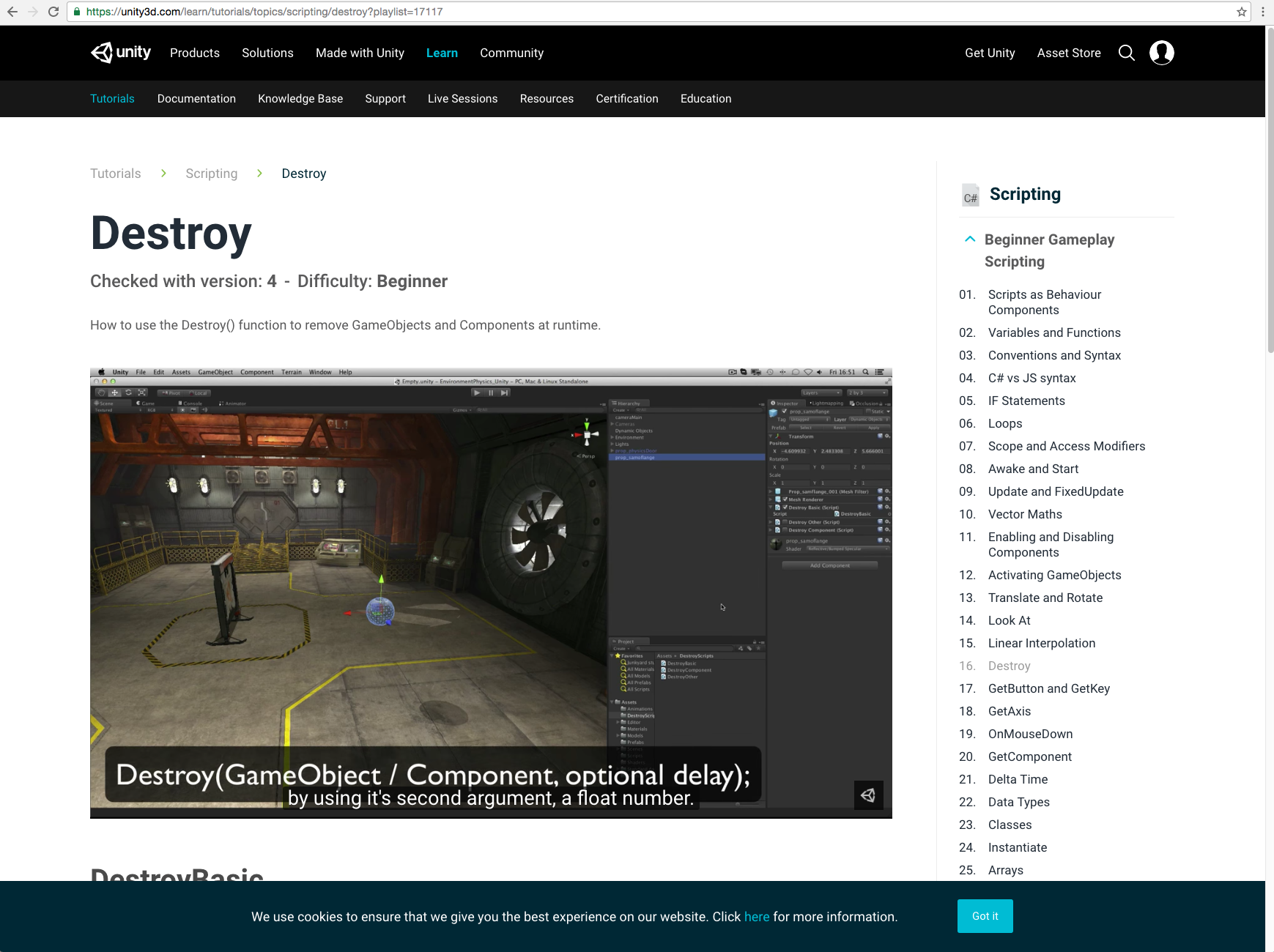1274x952 pixels.
Task: Open the Loops tutorial
Action: 1004,423
